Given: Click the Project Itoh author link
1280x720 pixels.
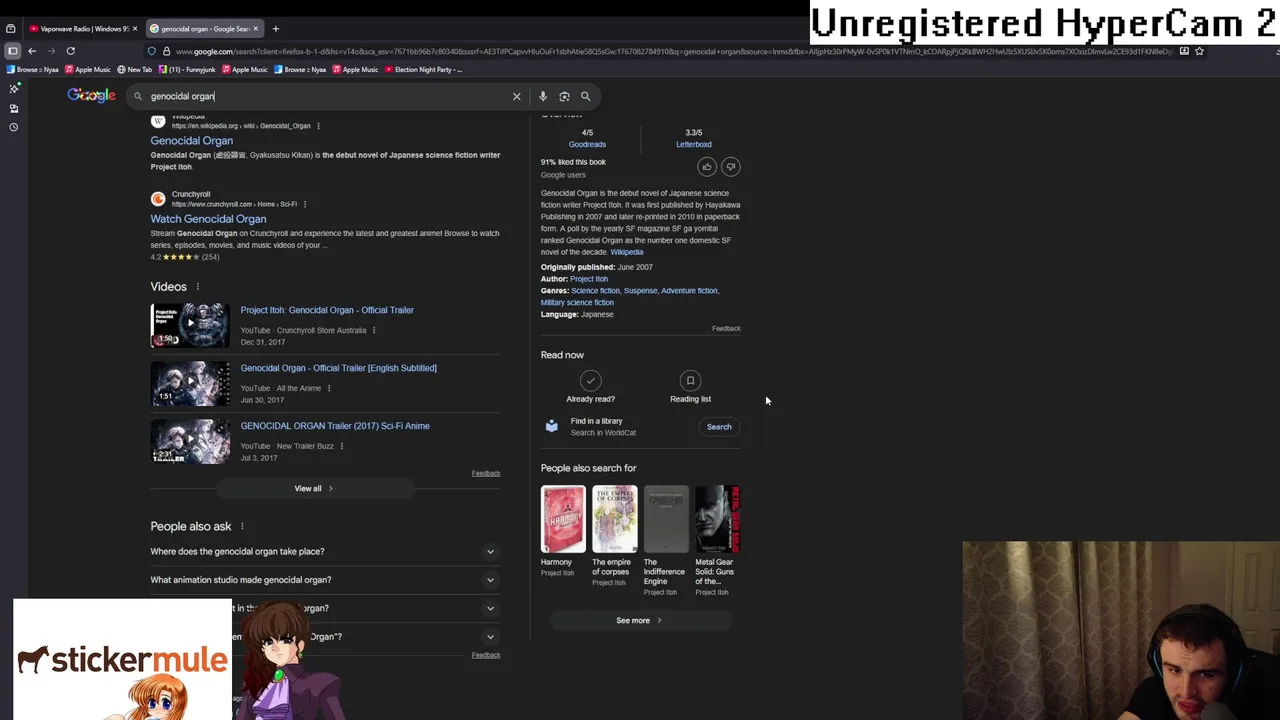Looking at the screenshot, I should 589,279.
